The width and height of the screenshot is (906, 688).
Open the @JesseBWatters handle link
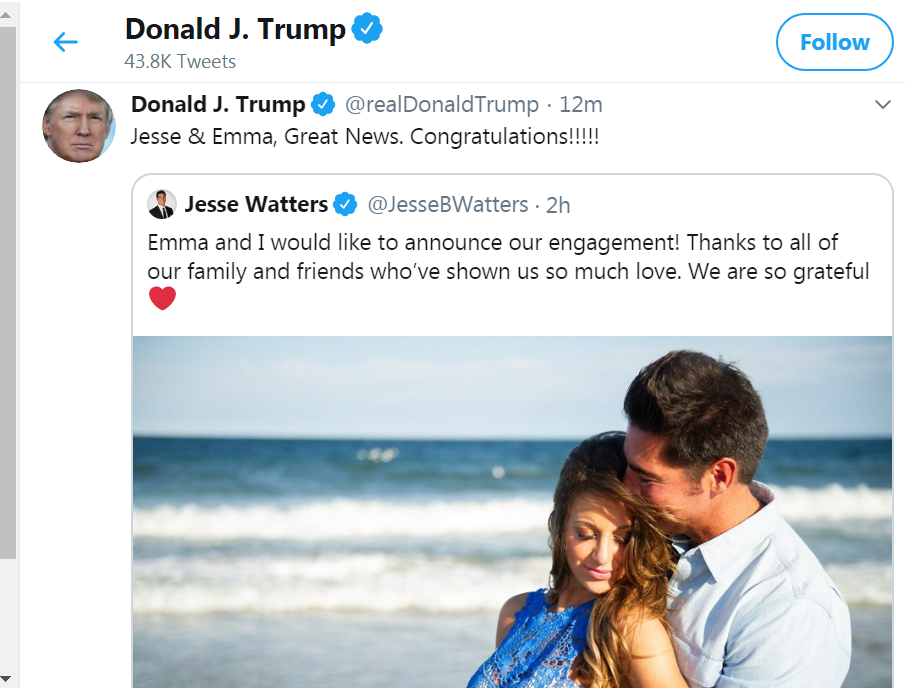tap(448, 205)
